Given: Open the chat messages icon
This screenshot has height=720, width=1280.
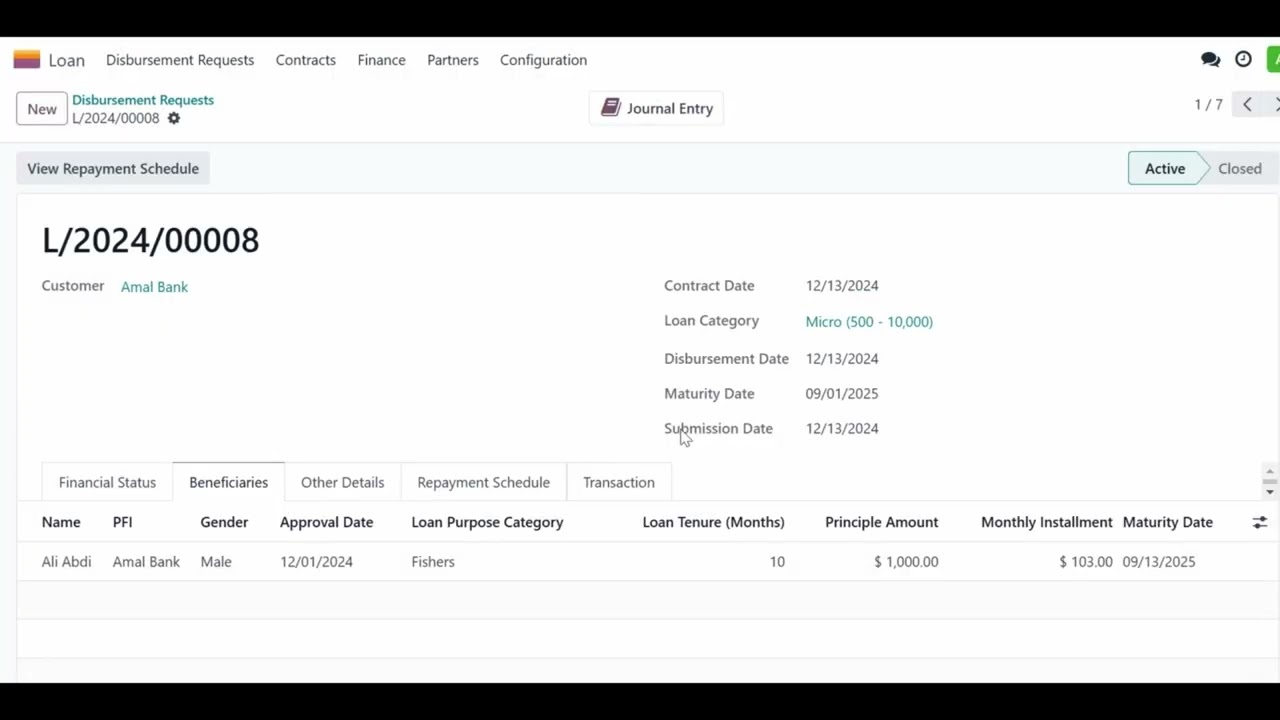Looking at the screenshot, I should tap(1210, 60).
